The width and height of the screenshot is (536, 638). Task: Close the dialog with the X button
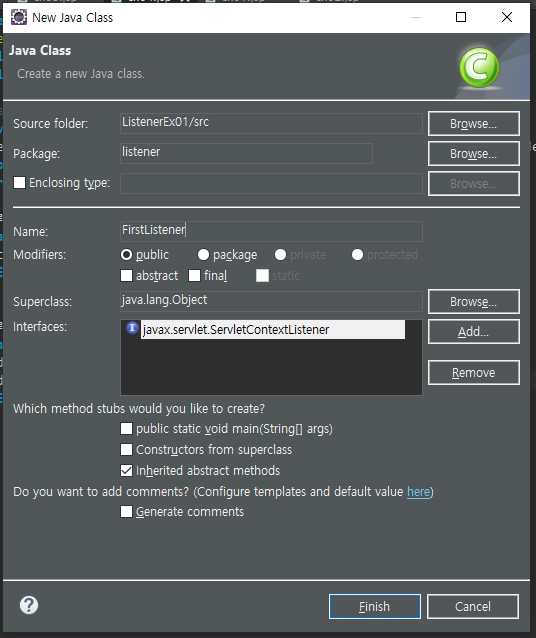[x=507, y=17]
